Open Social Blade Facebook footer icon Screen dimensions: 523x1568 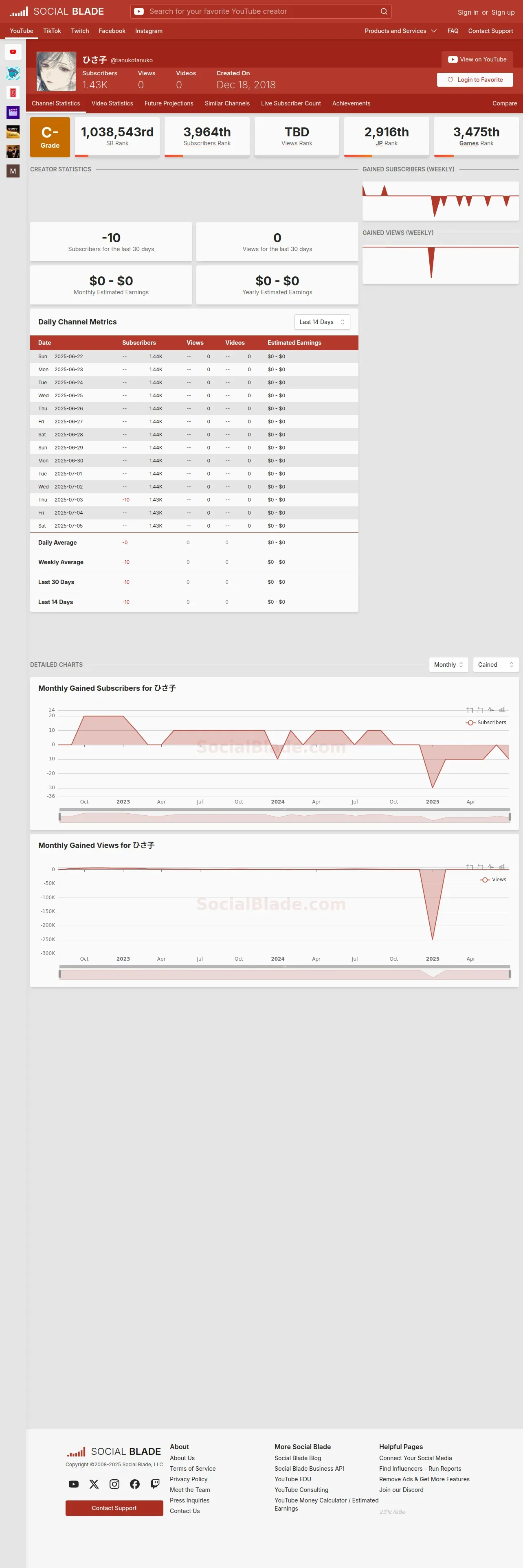[134, 1484]
